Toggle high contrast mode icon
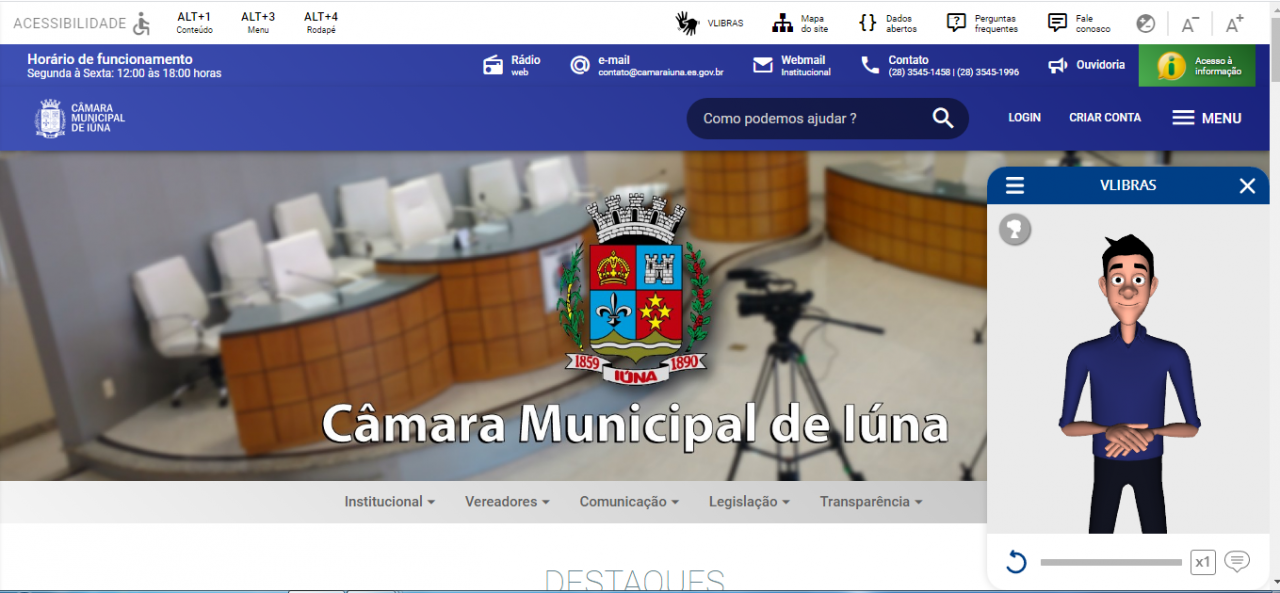The height and width of the screenshot is (593, 1280). [1146, 24]
